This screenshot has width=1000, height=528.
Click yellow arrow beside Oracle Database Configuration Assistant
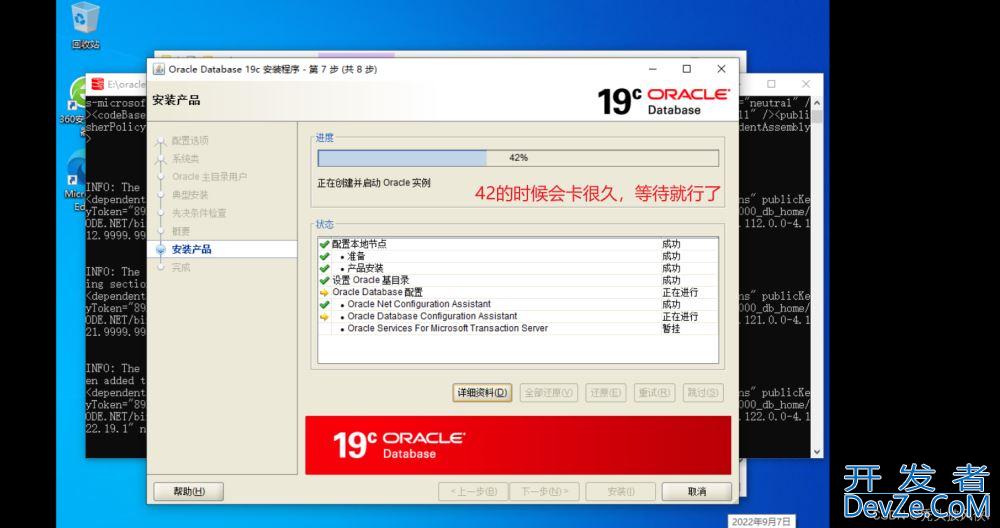[325, 317]
